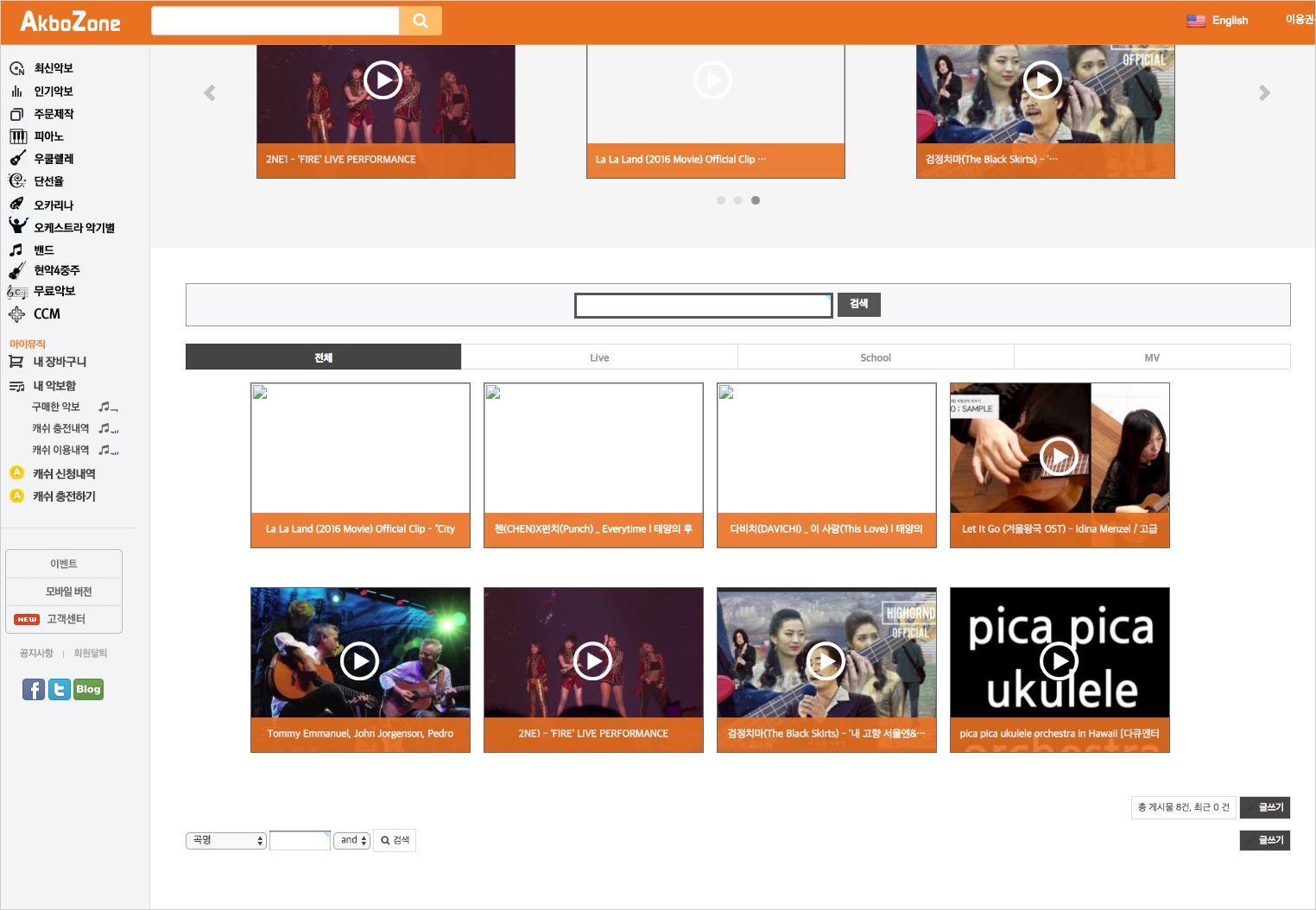Open 내 장바구니 cart
Viewport: 1316px width, 910px height.
59,362
